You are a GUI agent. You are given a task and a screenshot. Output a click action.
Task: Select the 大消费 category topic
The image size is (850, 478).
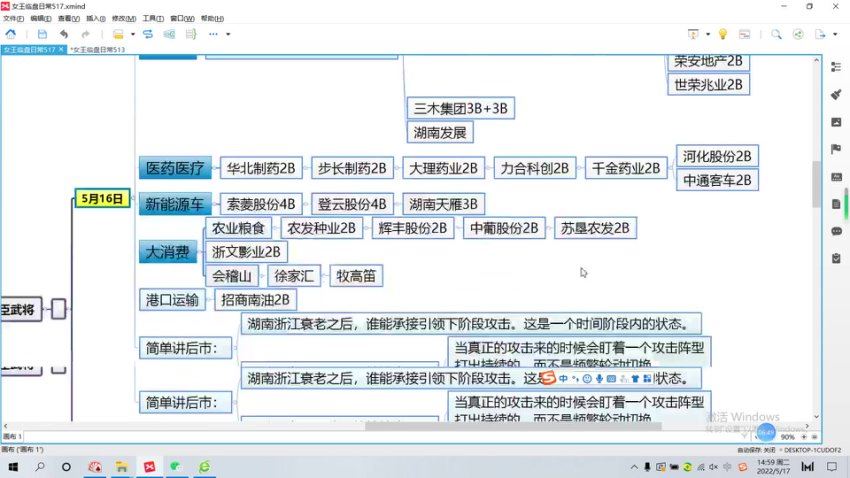click(x=168, y=252)
